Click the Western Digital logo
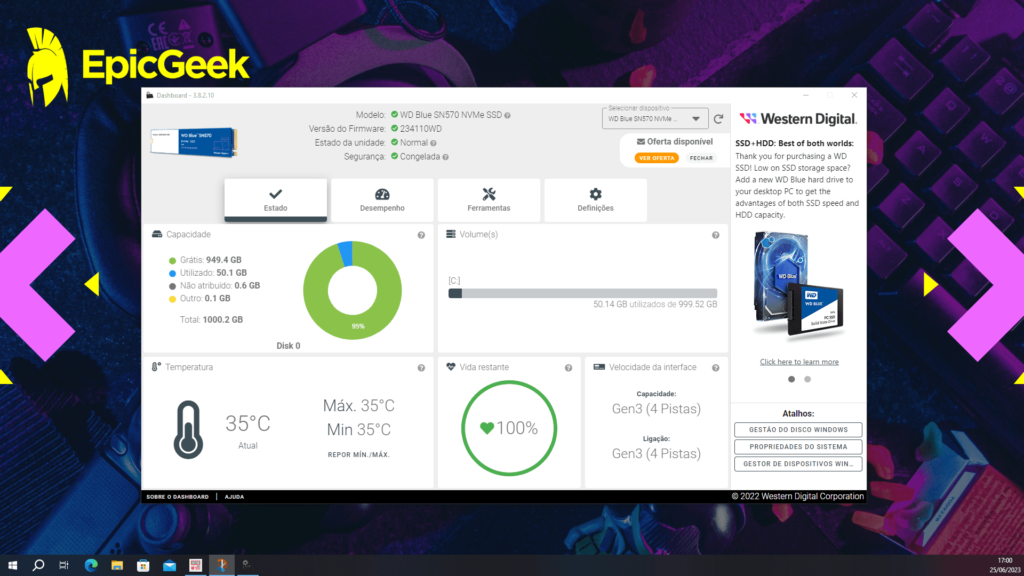Viewport: 1024px width, 576px height. (797, 118)
